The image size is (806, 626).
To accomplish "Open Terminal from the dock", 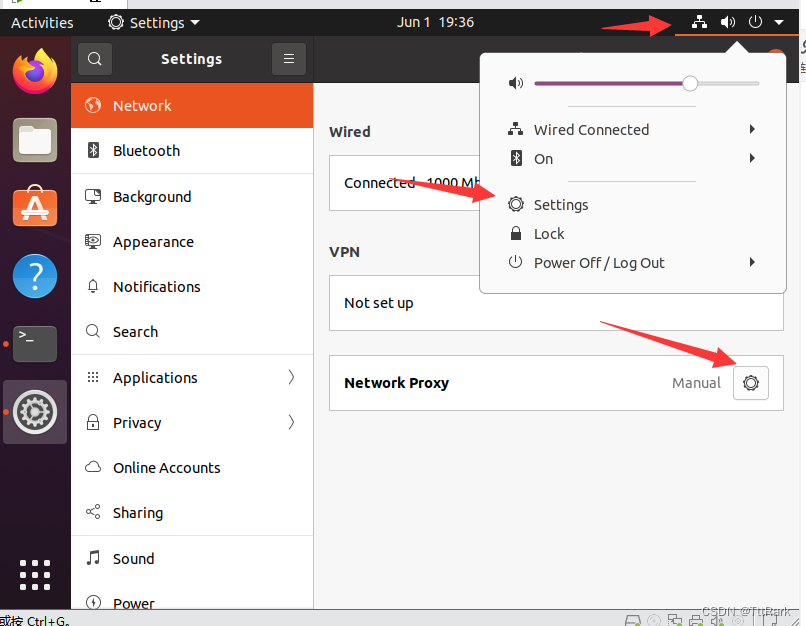I will pos(35,344).
